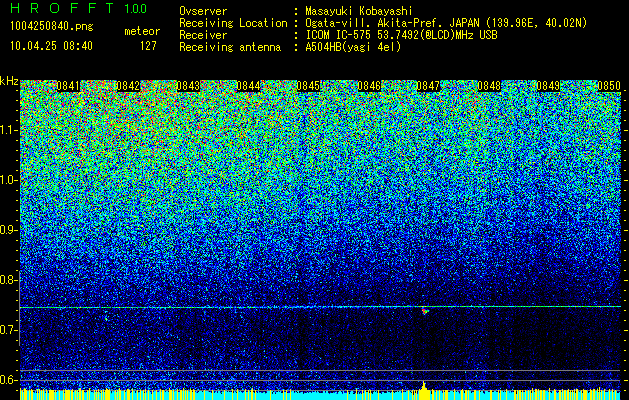Screen dimensions: 629x400
Task: Click the 0848 time marker
Action: click(489, 86)
